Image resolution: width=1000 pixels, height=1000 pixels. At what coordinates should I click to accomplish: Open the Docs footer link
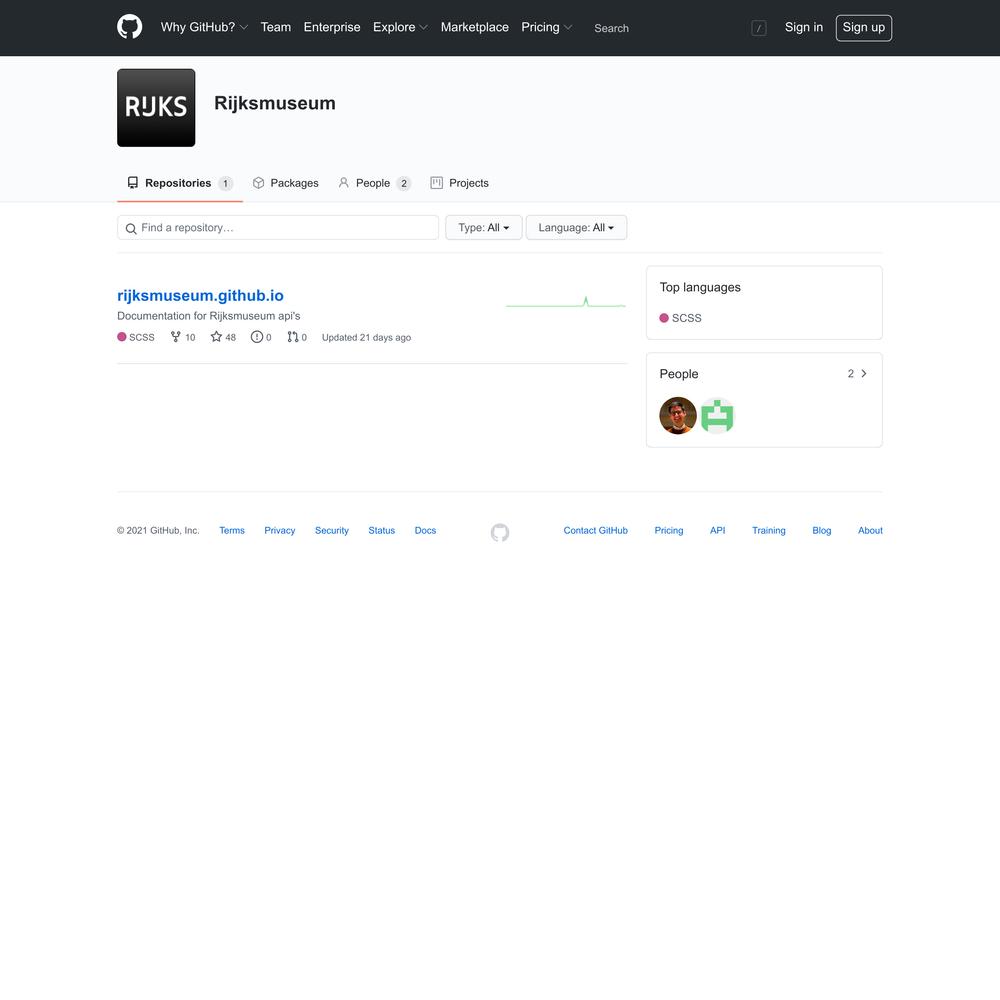(425, 531)
